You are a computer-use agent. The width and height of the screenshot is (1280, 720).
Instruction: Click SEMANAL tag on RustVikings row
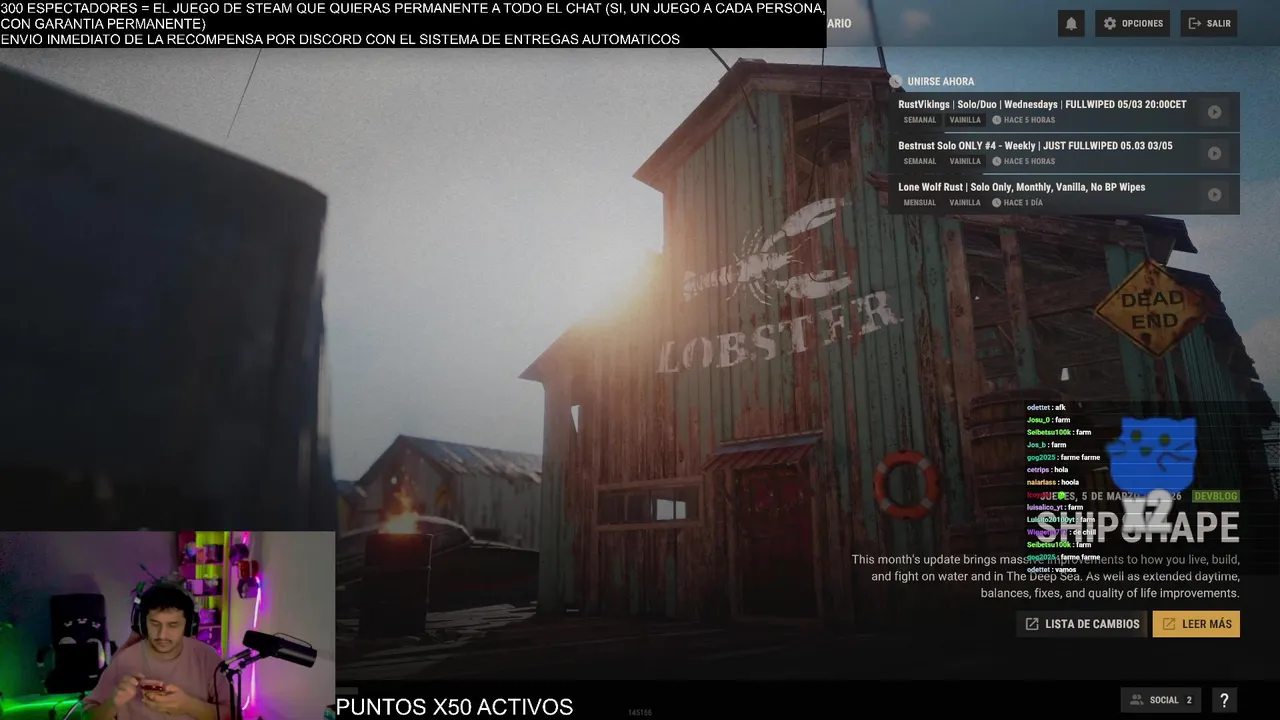coord(920,120)
